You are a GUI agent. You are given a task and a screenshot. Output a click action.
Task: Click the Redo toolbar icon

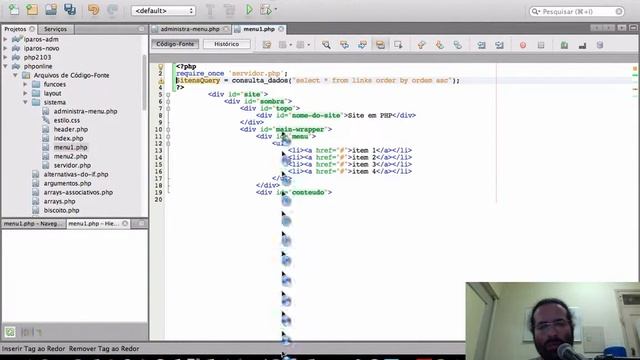click(112, 10)
